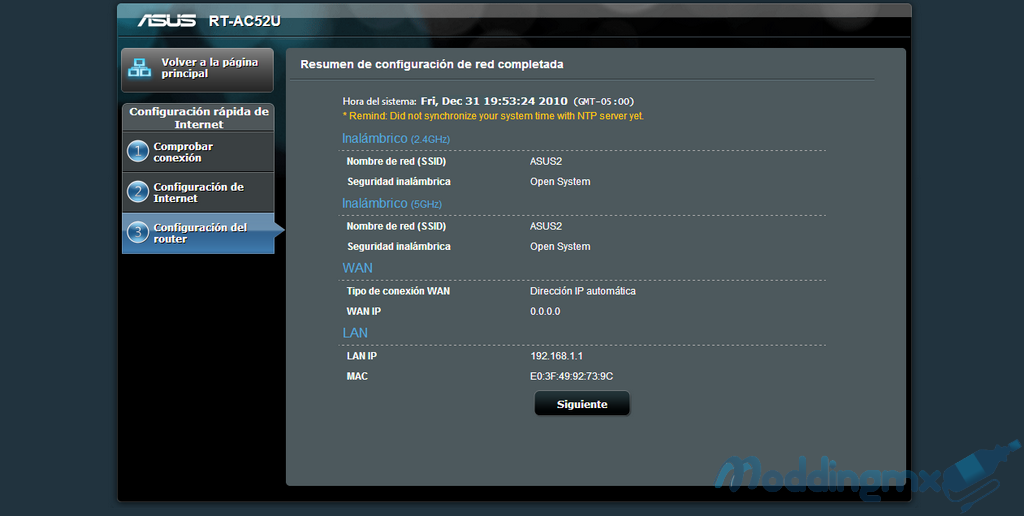Click the Nombre de red (SSID) label under 2.4GHz
Viewport: 1024px width, 516px height.
tap(396, 161)
